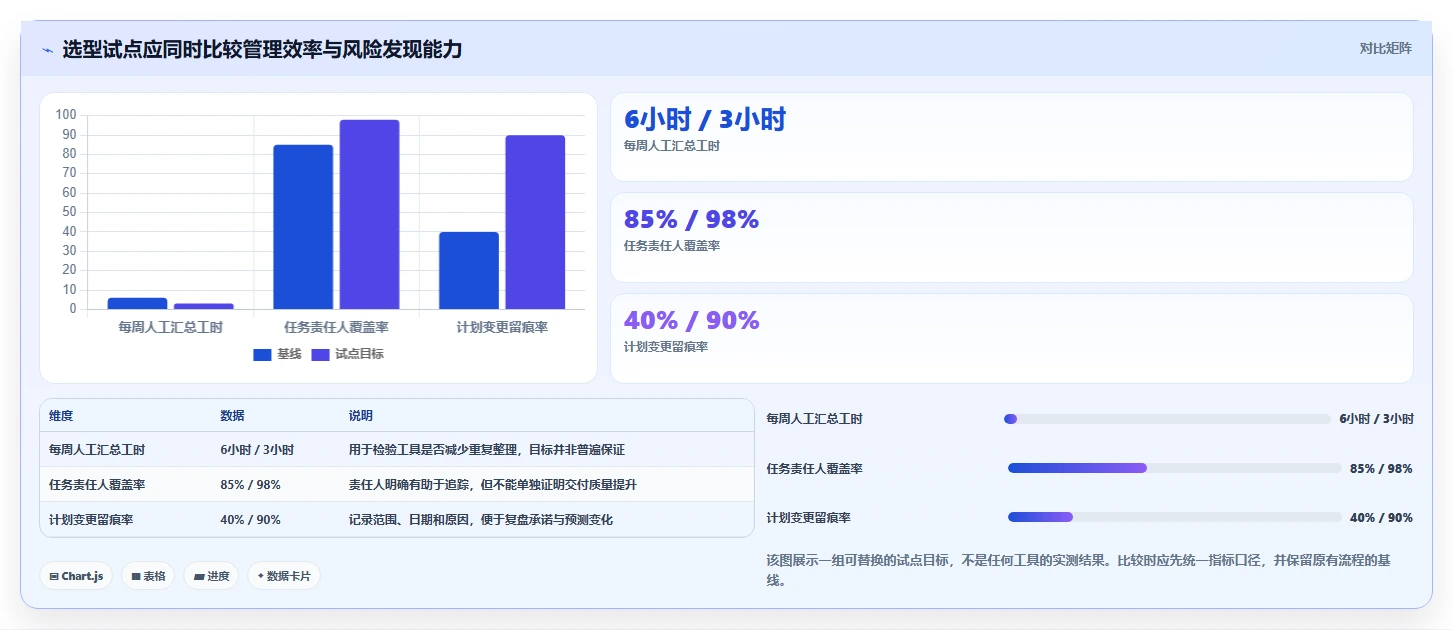This screenshot has width=1453, height=630.
Task: Click the 基线 bar for 任务责任人覆盖率
Action: point(303,227)
